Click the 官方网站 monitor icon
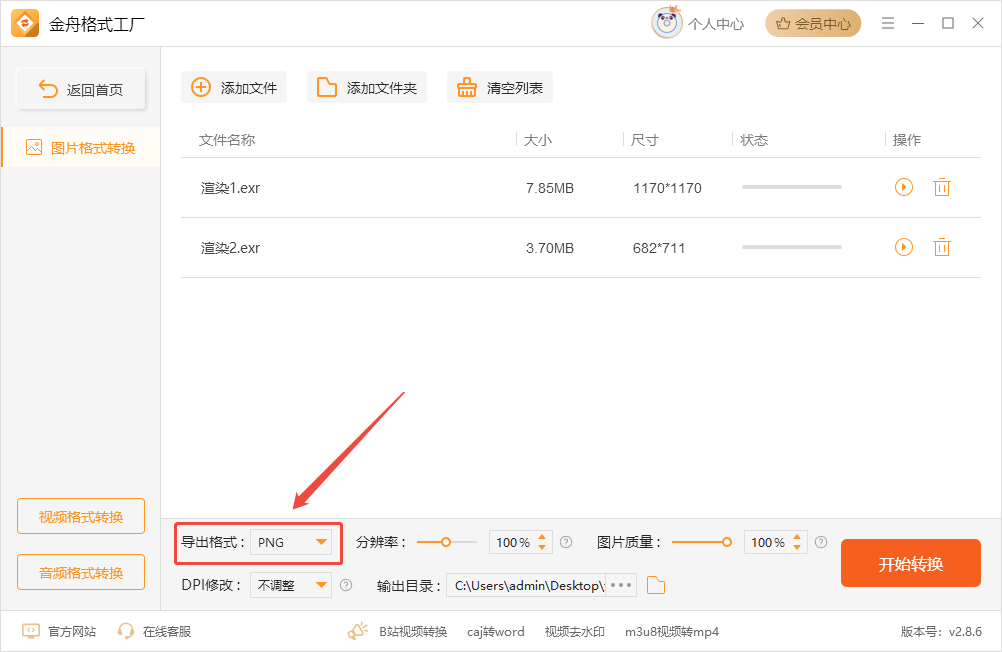The width and height of the screenshot is (1002, 652). point(31,632)
